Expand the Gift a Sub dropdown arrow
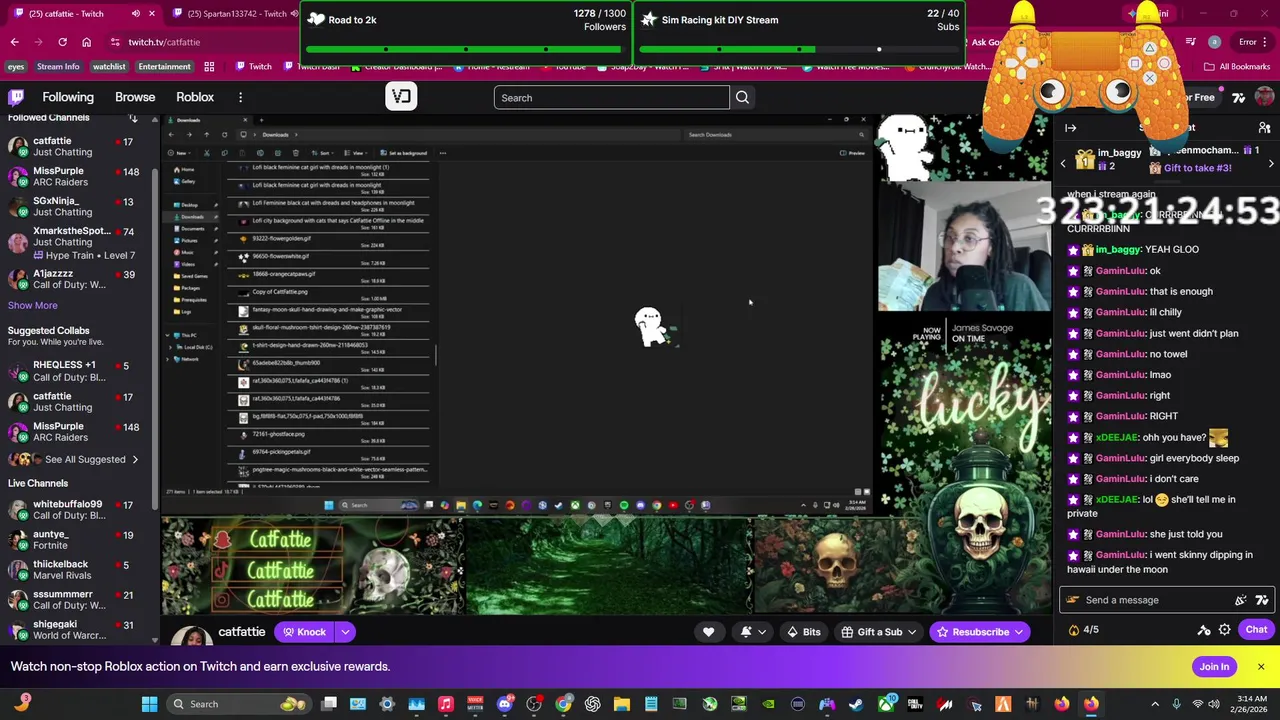 click(911, 632)
